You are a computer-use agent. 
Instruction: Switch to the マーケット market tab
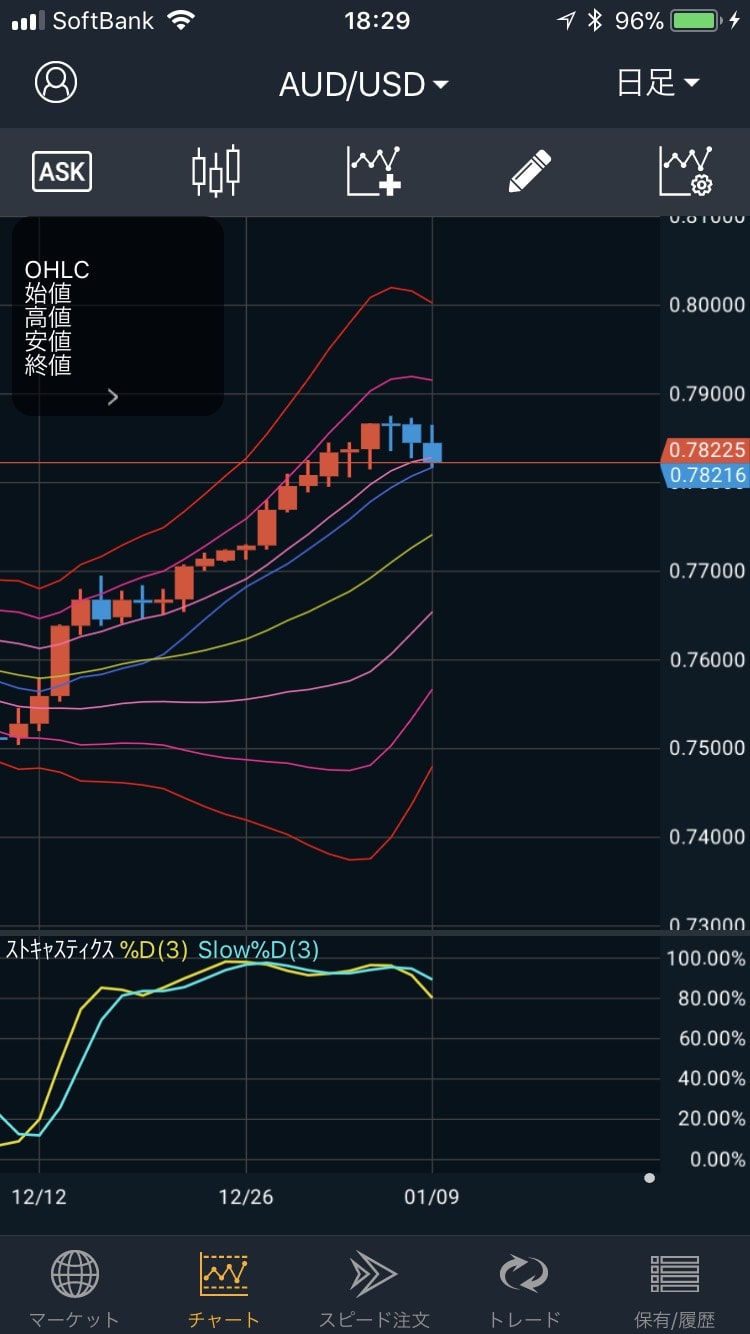pyautogui.click(x=74, y=1289)
